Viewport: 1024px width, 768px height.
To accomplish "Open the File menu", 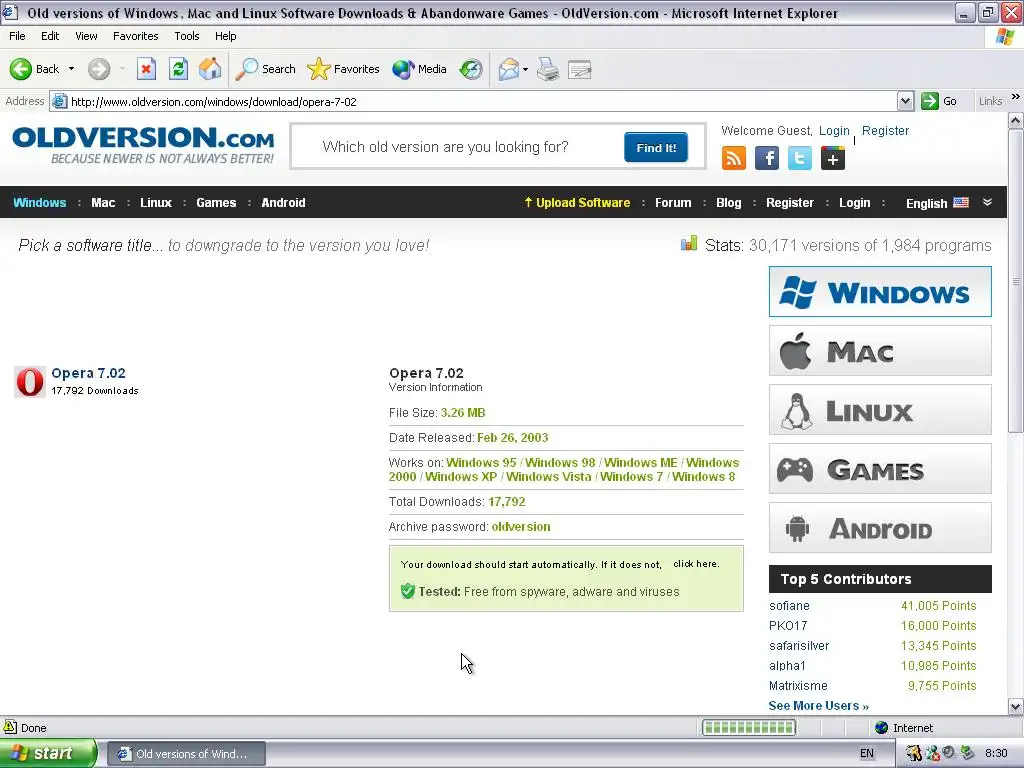I will pos(18,36).
